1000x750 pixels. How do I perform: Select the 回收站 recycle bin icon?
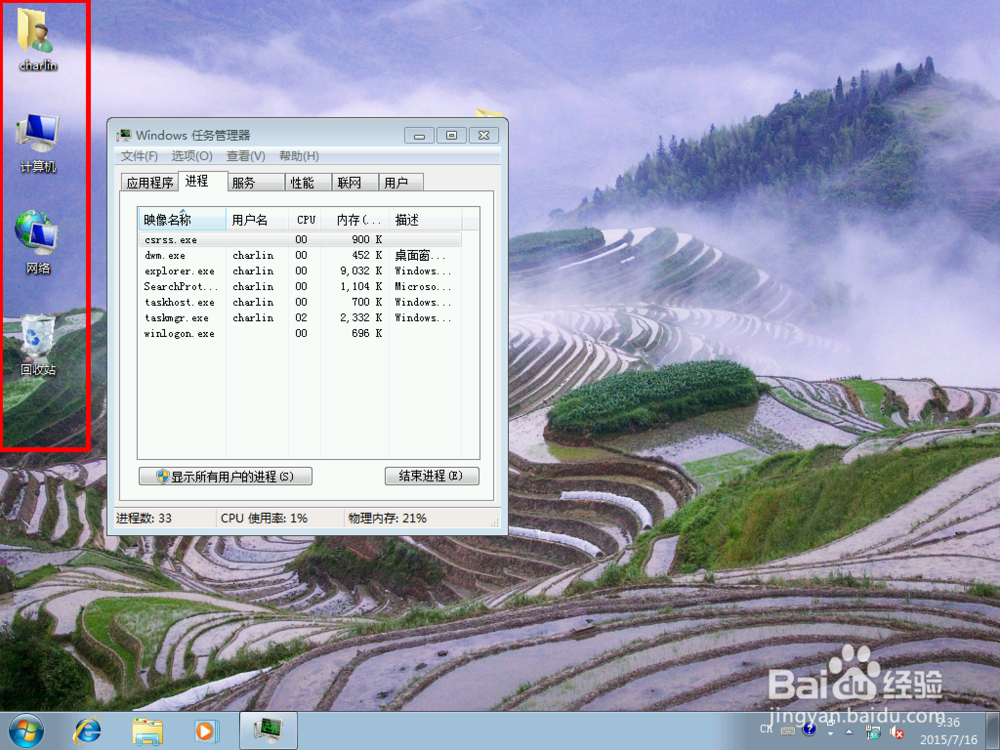(x=38, y=344)
